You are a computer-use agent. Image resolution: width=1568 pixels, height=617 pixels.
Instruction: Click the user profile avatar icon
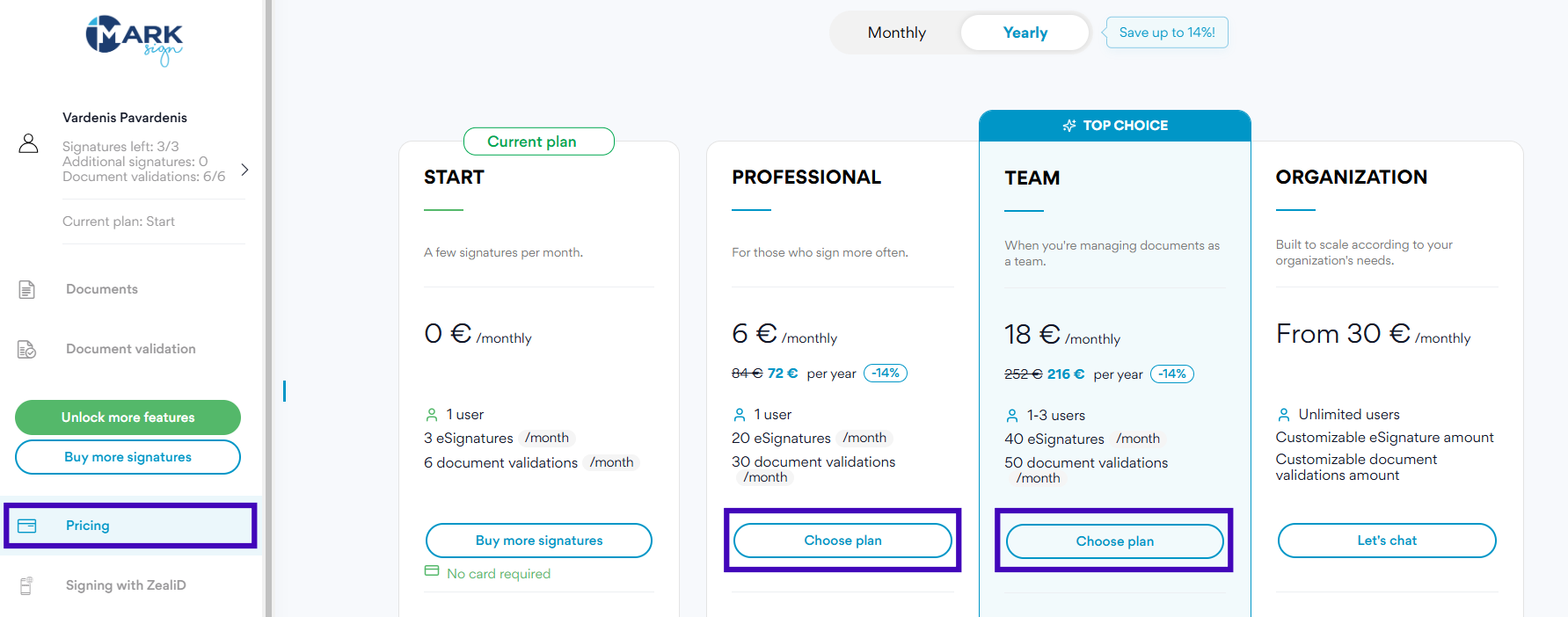click(28, 143)
